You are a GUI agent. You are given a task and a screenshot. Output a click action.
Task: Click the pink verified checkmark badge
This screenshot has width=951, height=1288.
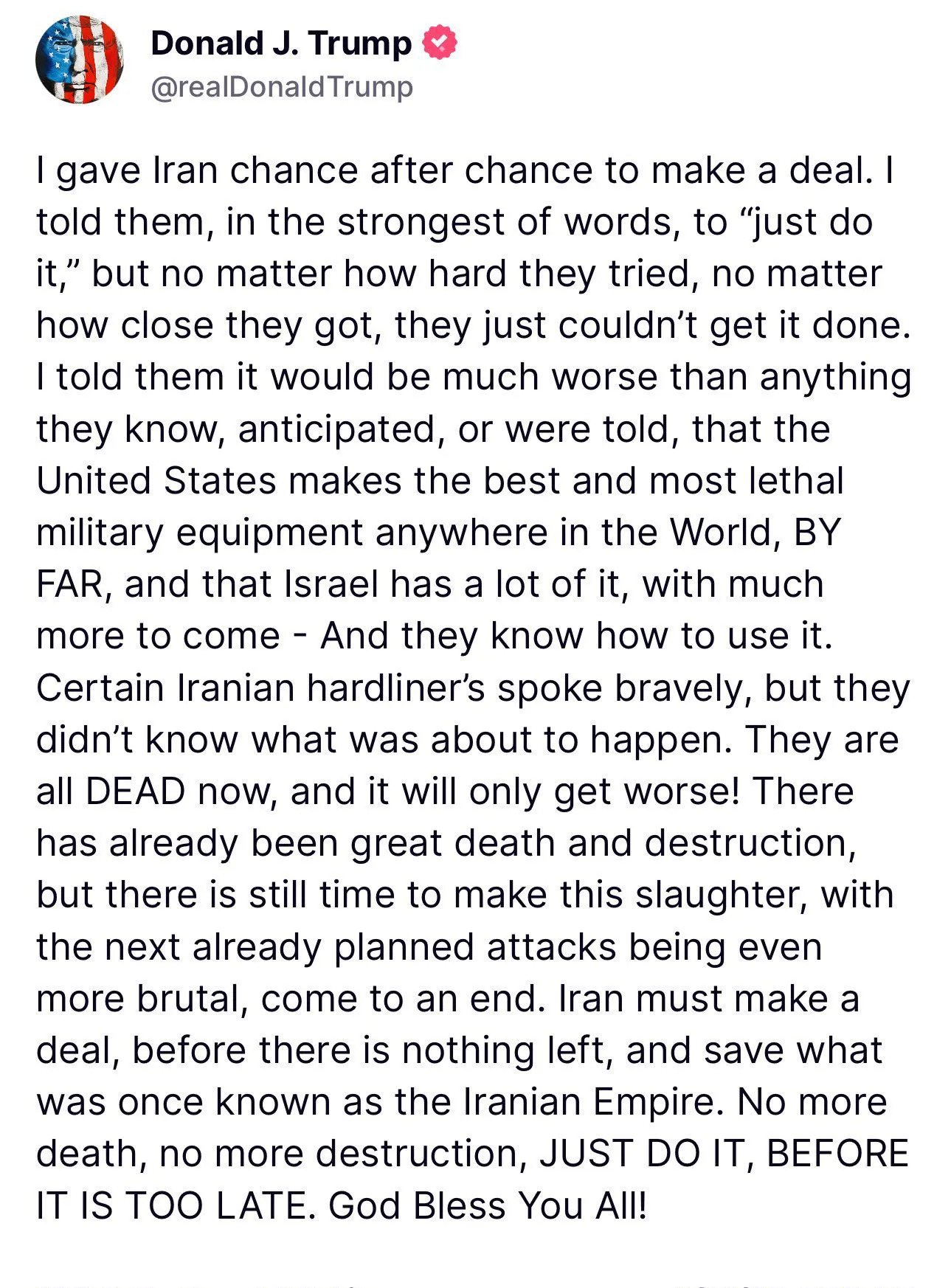pos(439,42)
